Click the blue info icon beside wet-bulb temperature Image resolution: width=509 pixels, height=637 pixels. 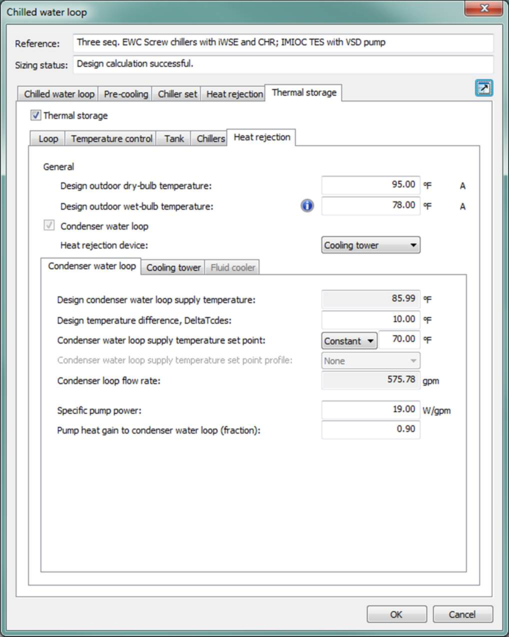click(x=307, y=206)
